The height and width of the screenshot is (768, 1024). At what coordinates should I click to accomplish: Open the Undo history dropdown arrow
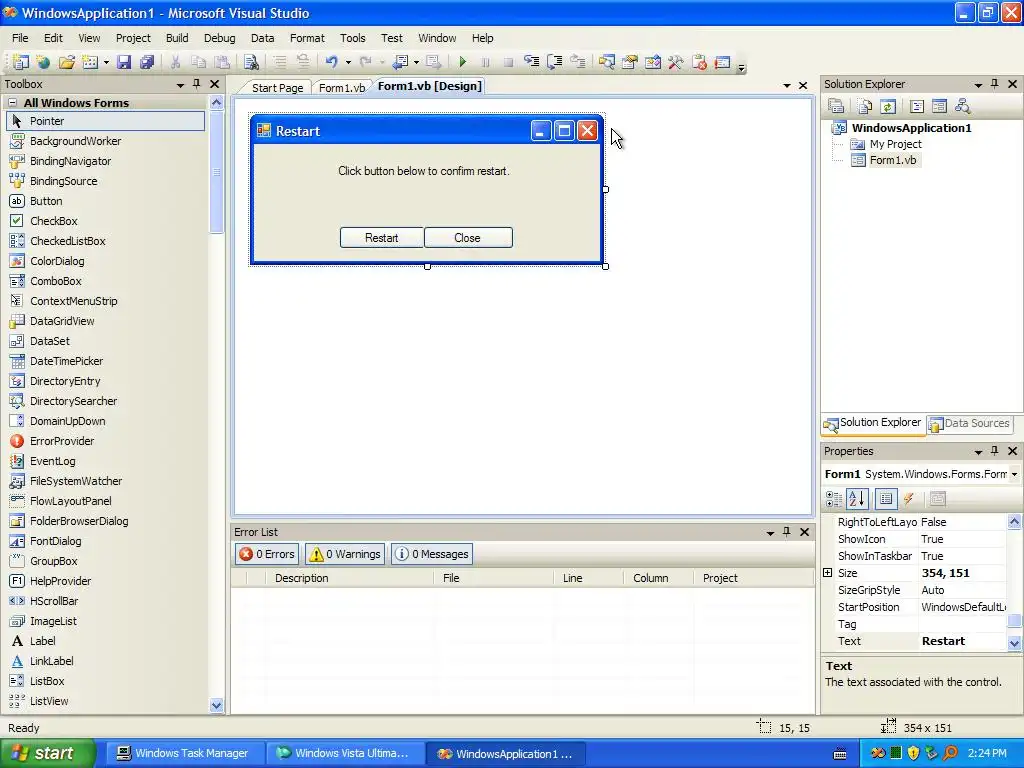pos(348,62)
